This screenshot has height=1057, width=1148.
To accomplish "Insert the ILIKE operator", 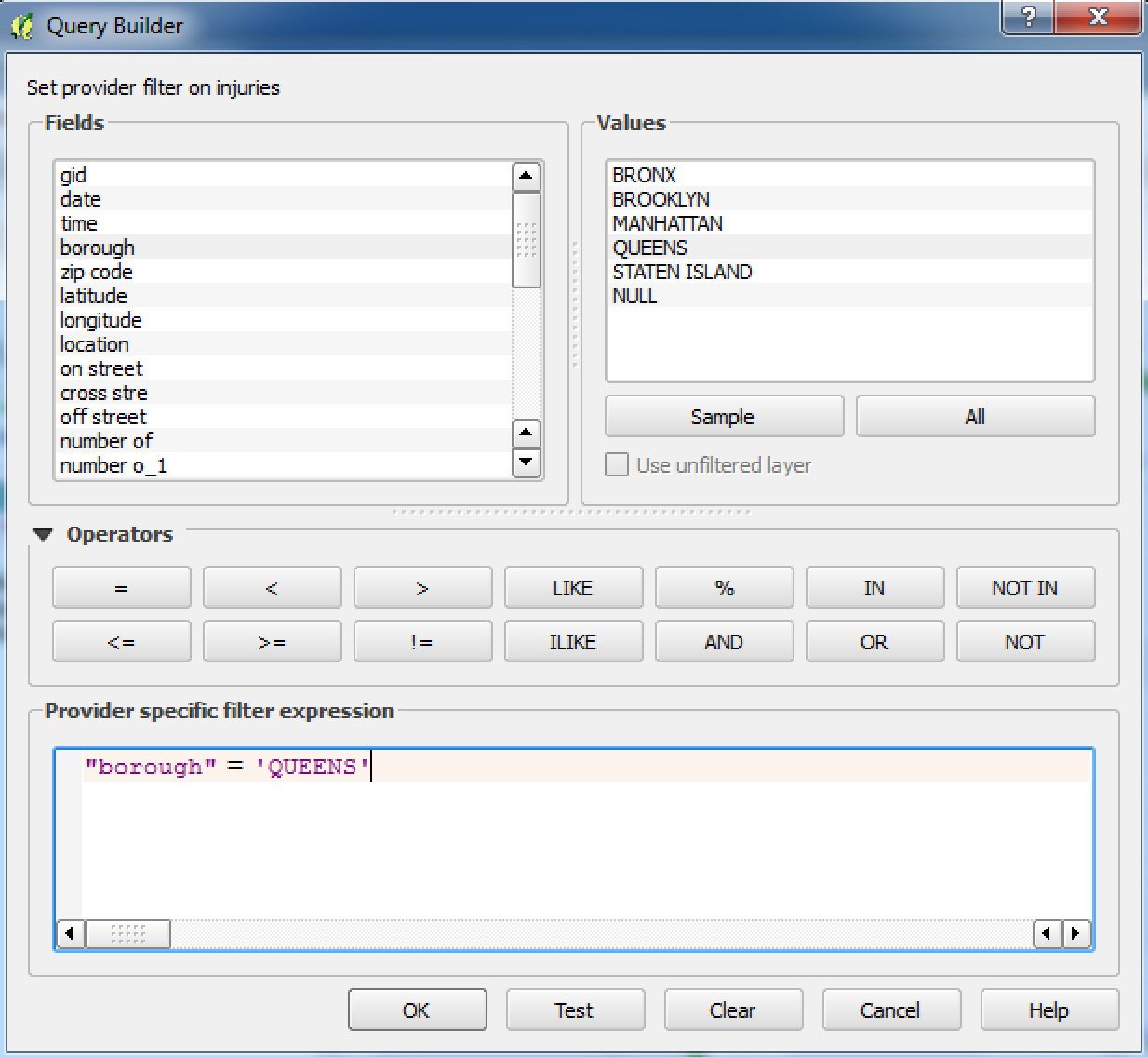I will point(573,641).
